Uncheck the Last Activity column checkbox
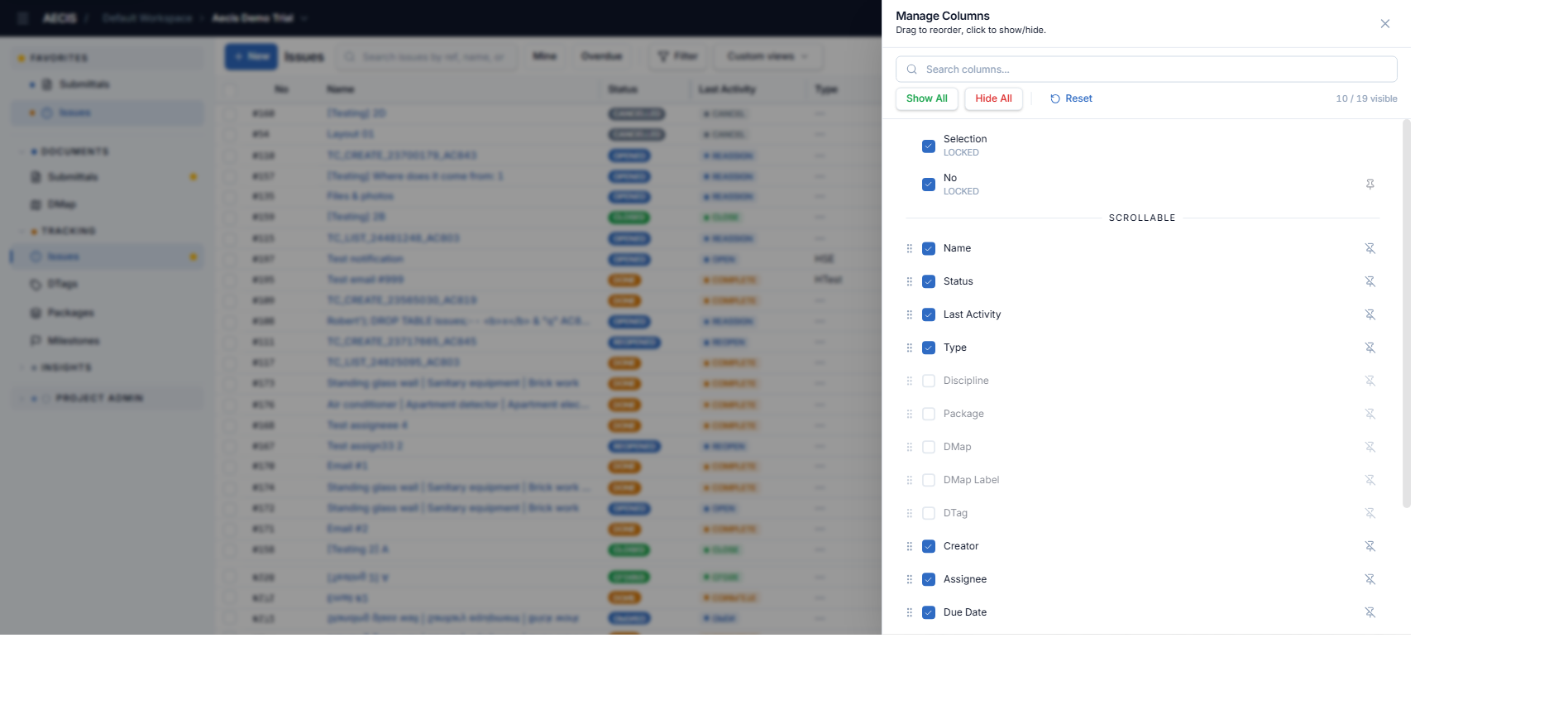 (929, 314)
